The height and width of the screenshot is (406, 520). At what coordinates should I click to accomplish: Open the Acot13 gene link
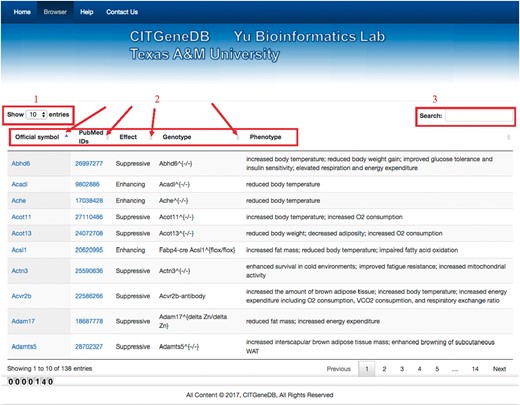point(21,233)
